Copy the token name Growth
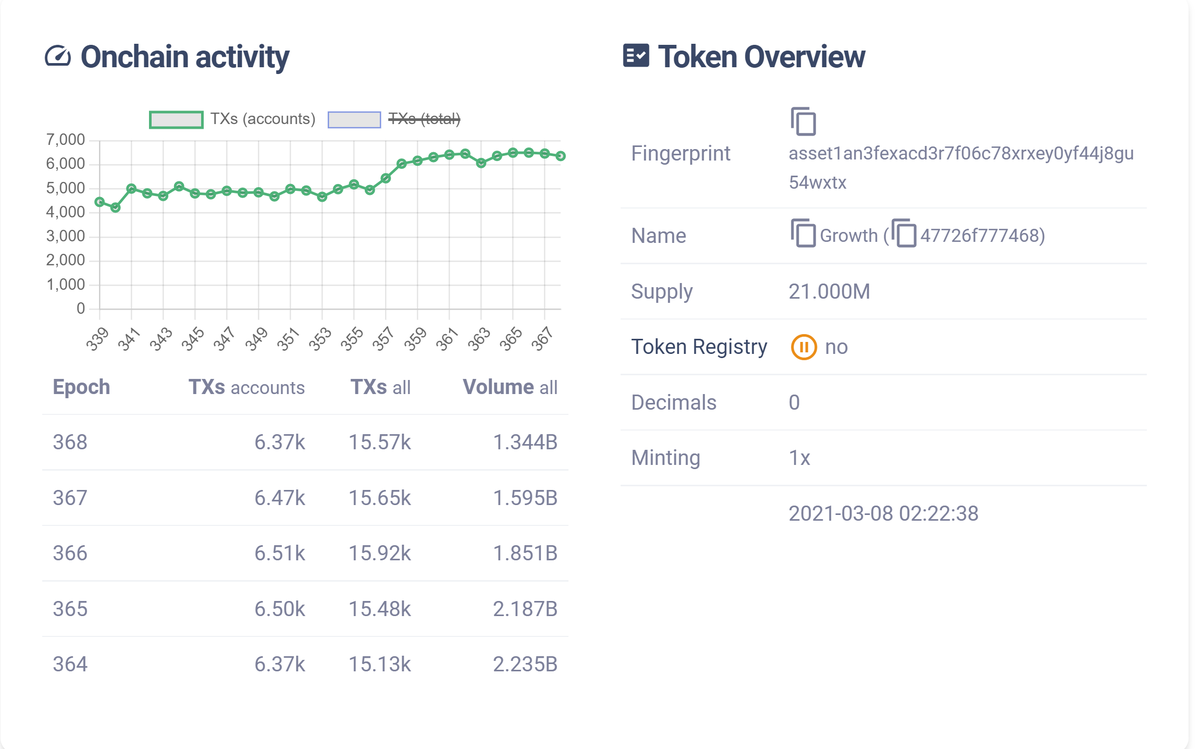Screen dimensions: 1200x749 point(803,234)
